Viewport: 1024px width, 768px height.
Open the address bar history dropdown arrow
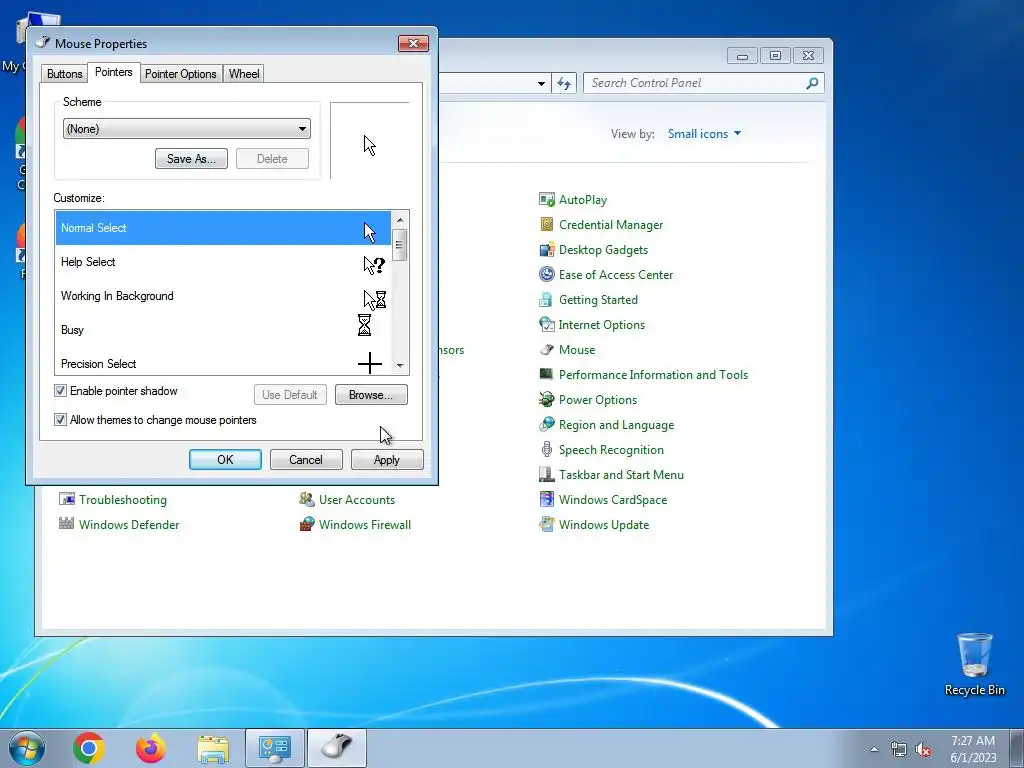tap(541, 84)
